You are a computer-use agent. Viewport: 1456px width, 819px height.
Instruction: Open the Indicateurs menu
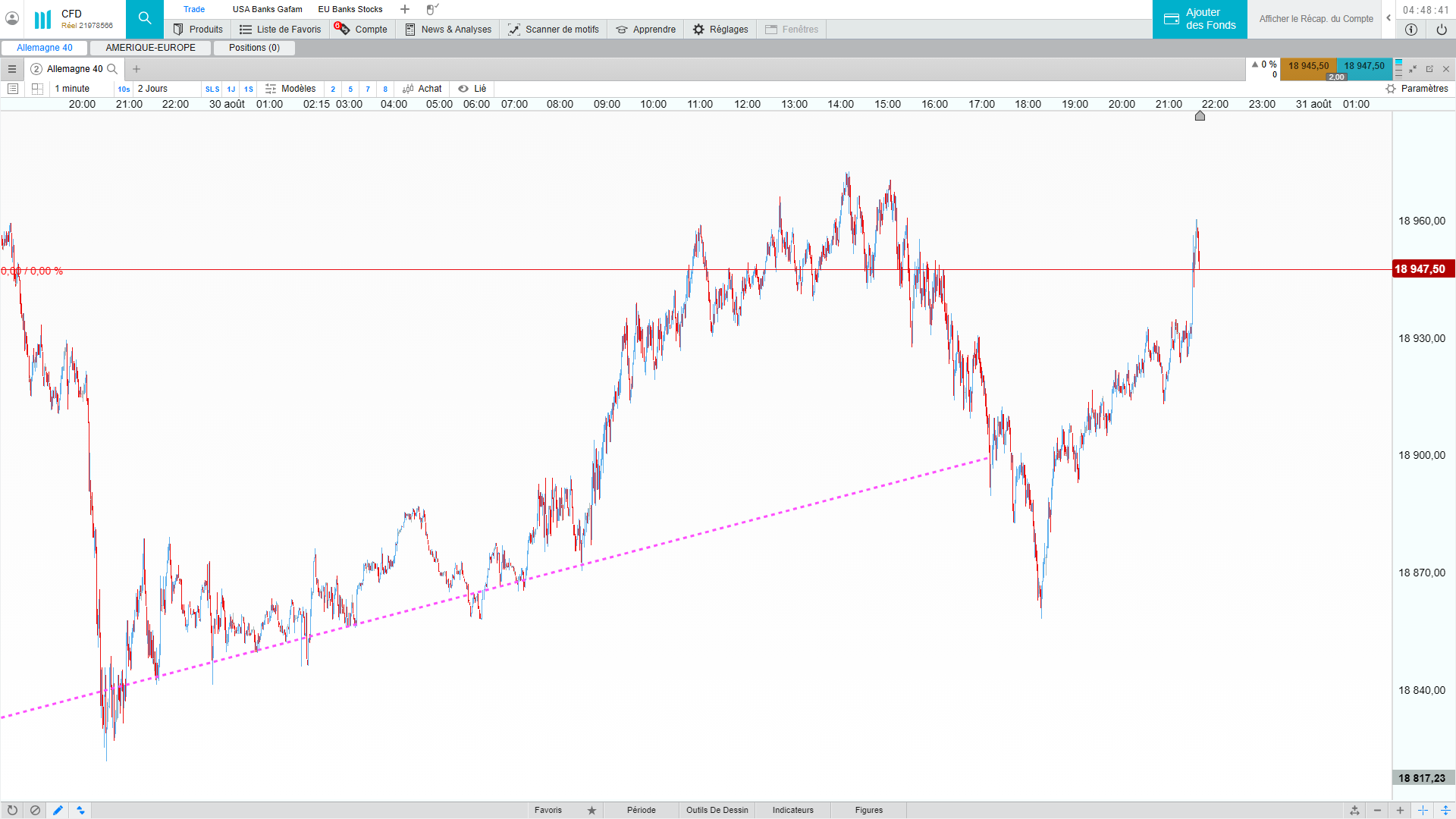click(x=792, y=810)
